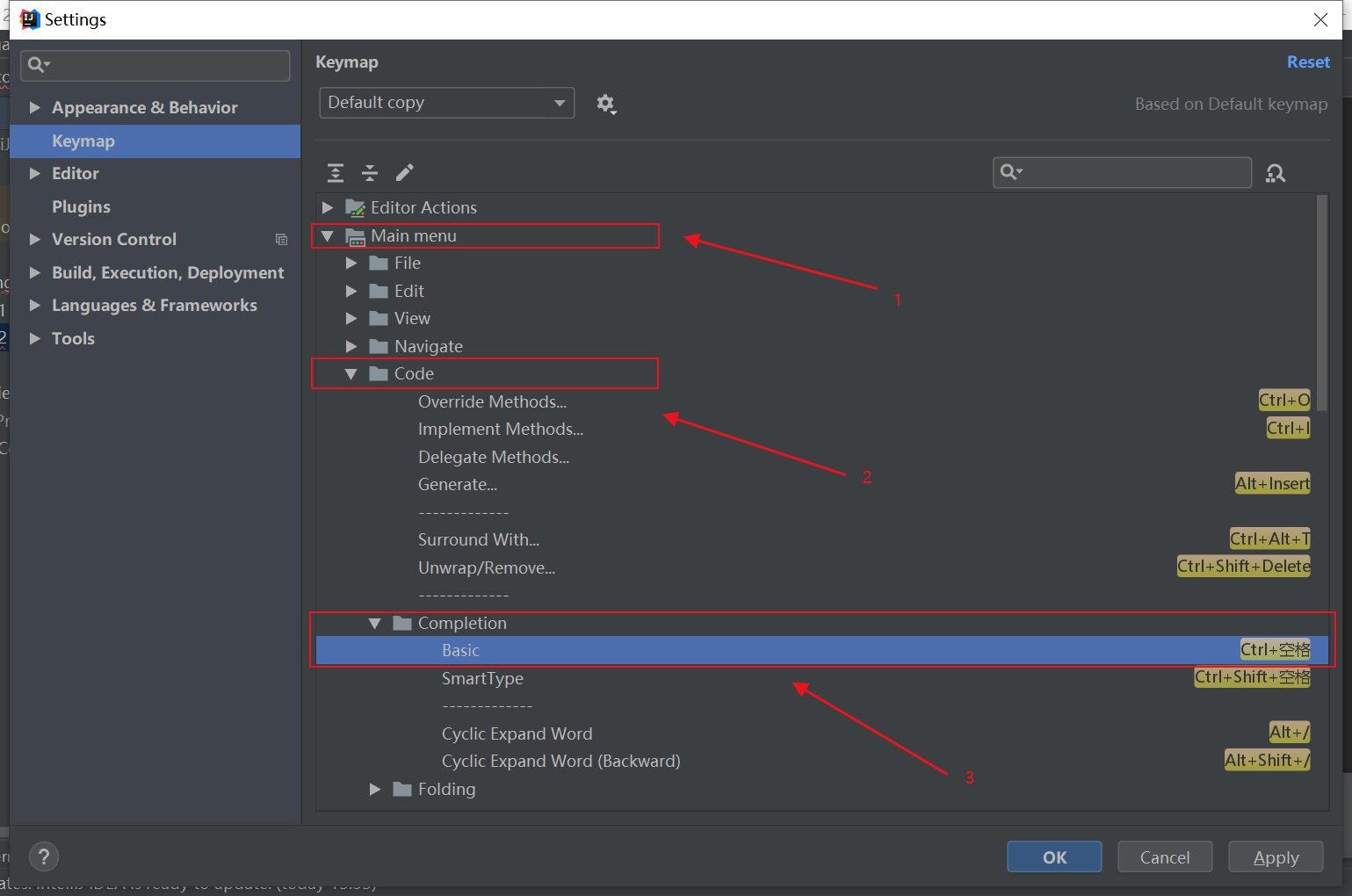Open Plugins settings page
This screenshot has height=896, width=1352.
coord(81,207)
